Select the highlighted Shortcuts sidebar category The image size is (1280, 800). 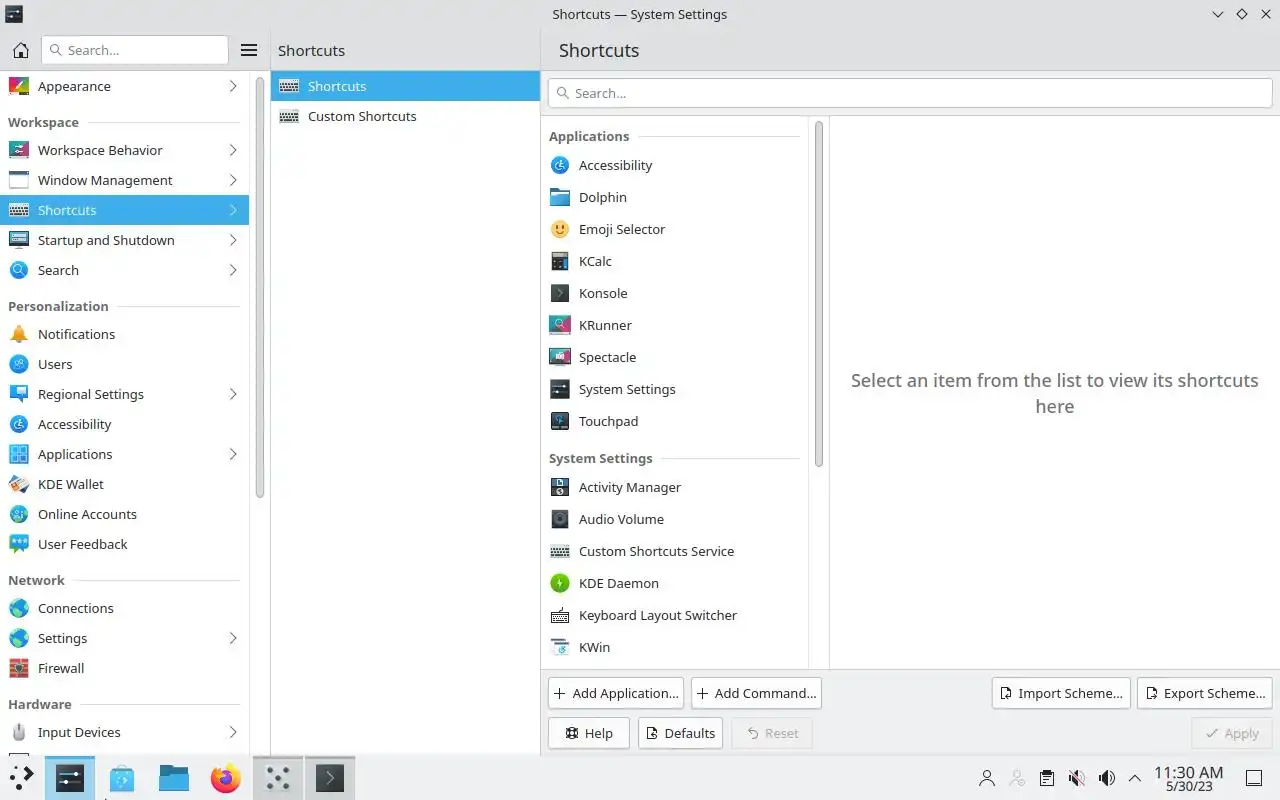(124, 210)
